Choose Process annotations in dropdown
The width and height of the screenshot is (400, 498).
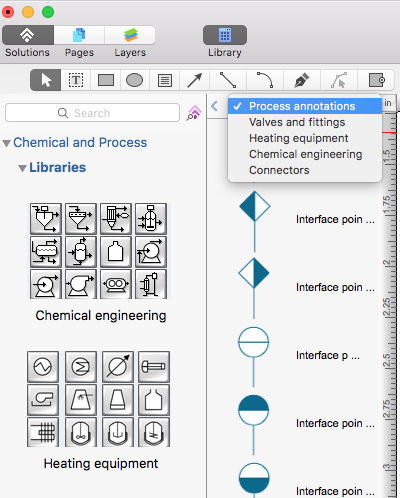tap(305, 106)
